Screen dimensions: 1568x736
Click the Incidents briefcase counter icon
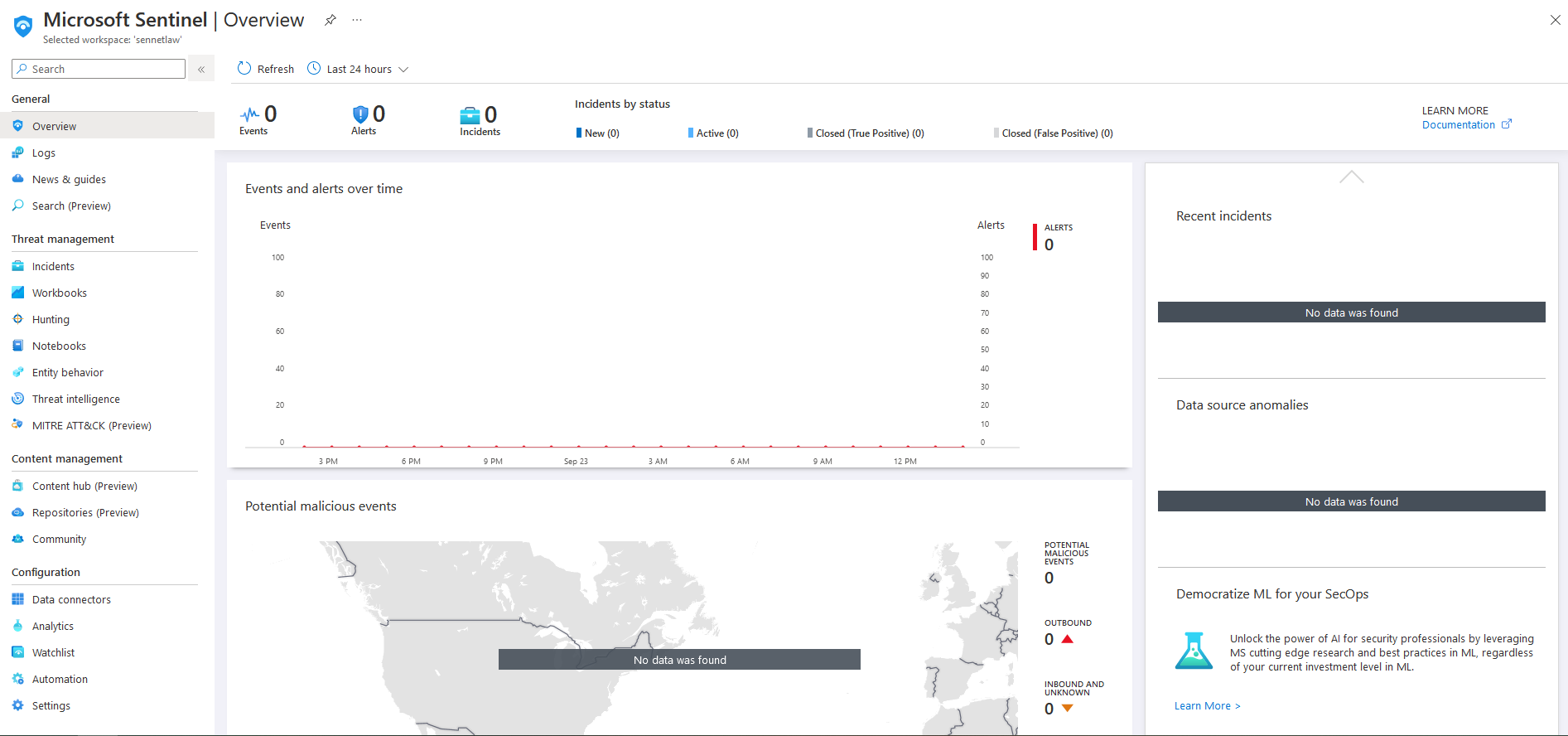point(470,116)
